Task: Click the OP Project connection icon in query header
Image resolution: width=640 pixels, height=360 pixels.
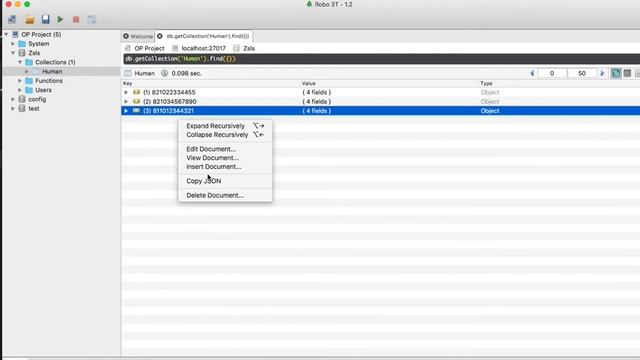Action: (128, 48)
